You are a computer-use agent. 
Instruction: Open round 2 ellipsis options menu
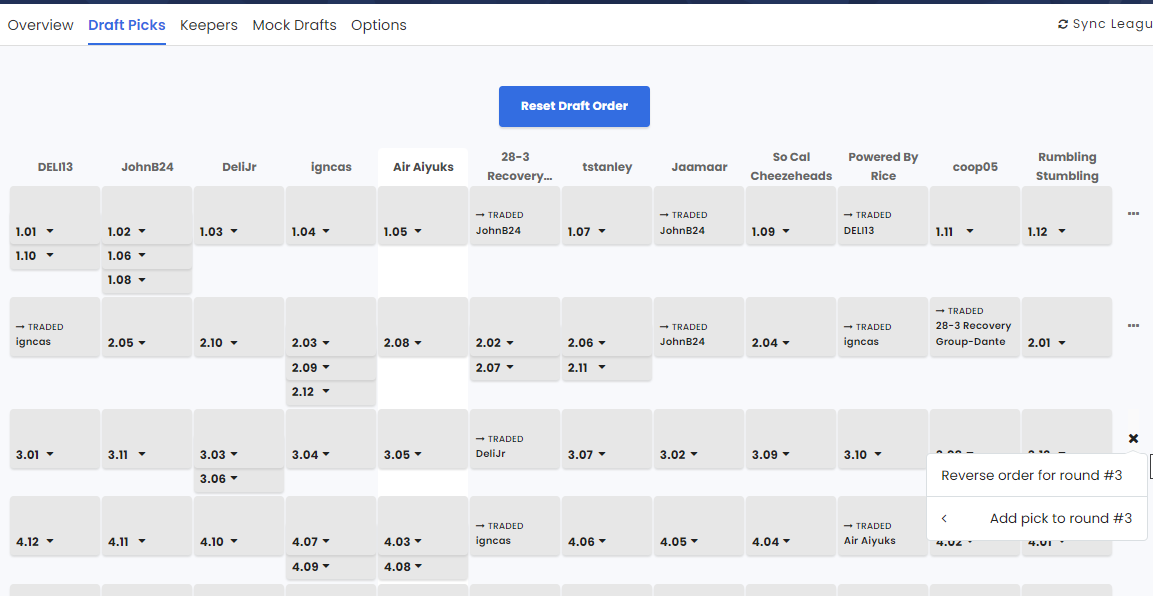(1133, 326)
